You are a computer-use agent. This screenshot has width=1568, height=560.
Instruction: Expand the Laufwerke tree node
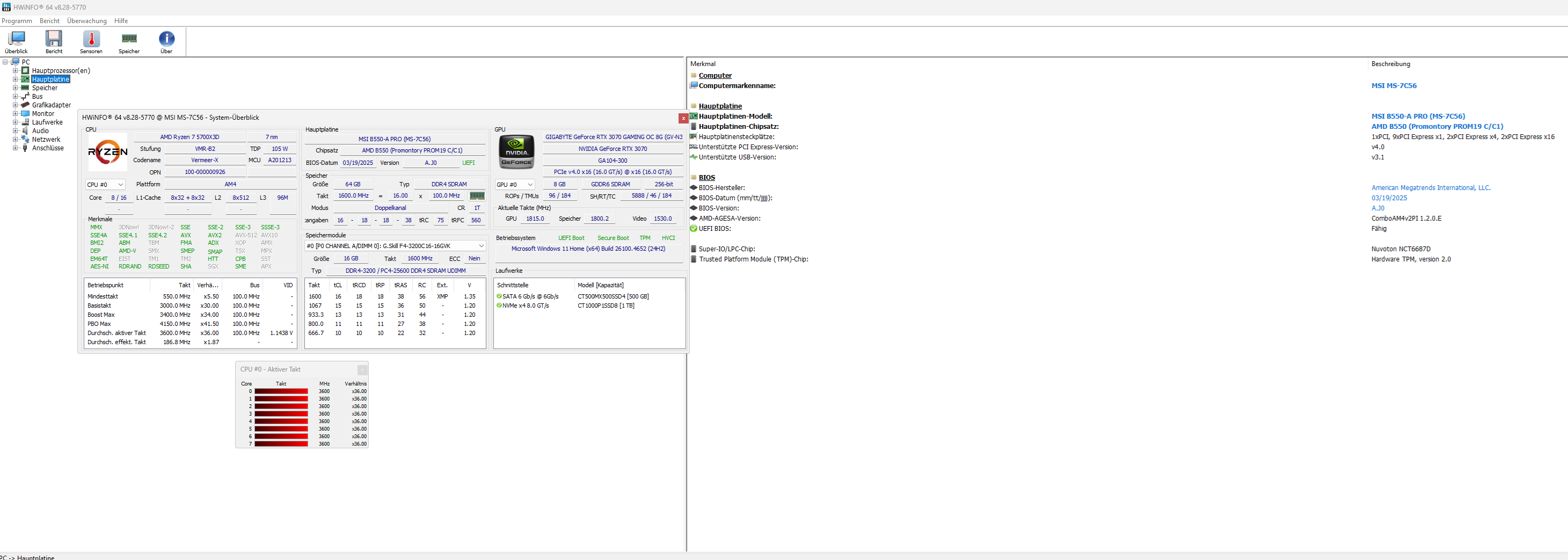tap(15, 122)
